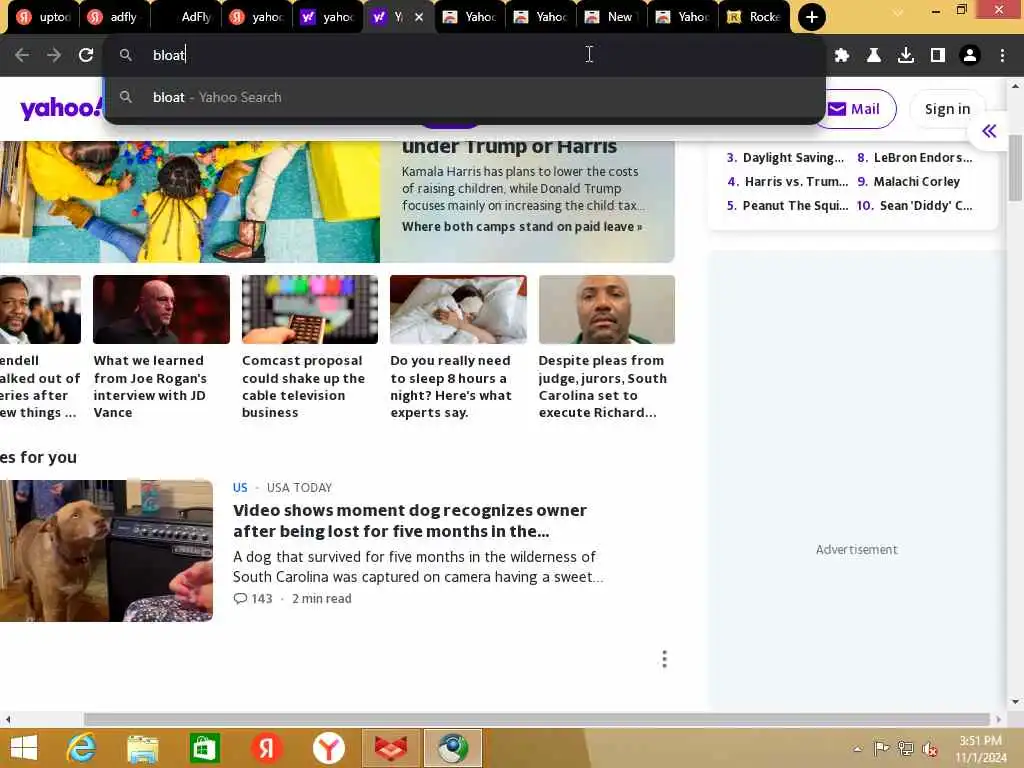This screenshot has height=768, width=1024.
Task: Open the downloads icon in toolbar
Action: (x=906, y=56)
